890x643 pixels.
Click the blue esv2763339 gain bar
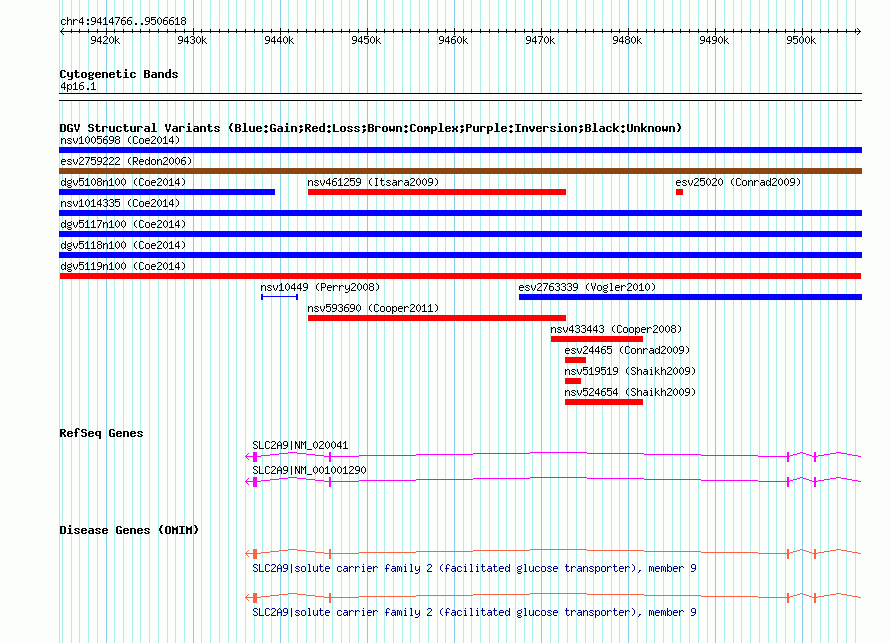(690, 297)
